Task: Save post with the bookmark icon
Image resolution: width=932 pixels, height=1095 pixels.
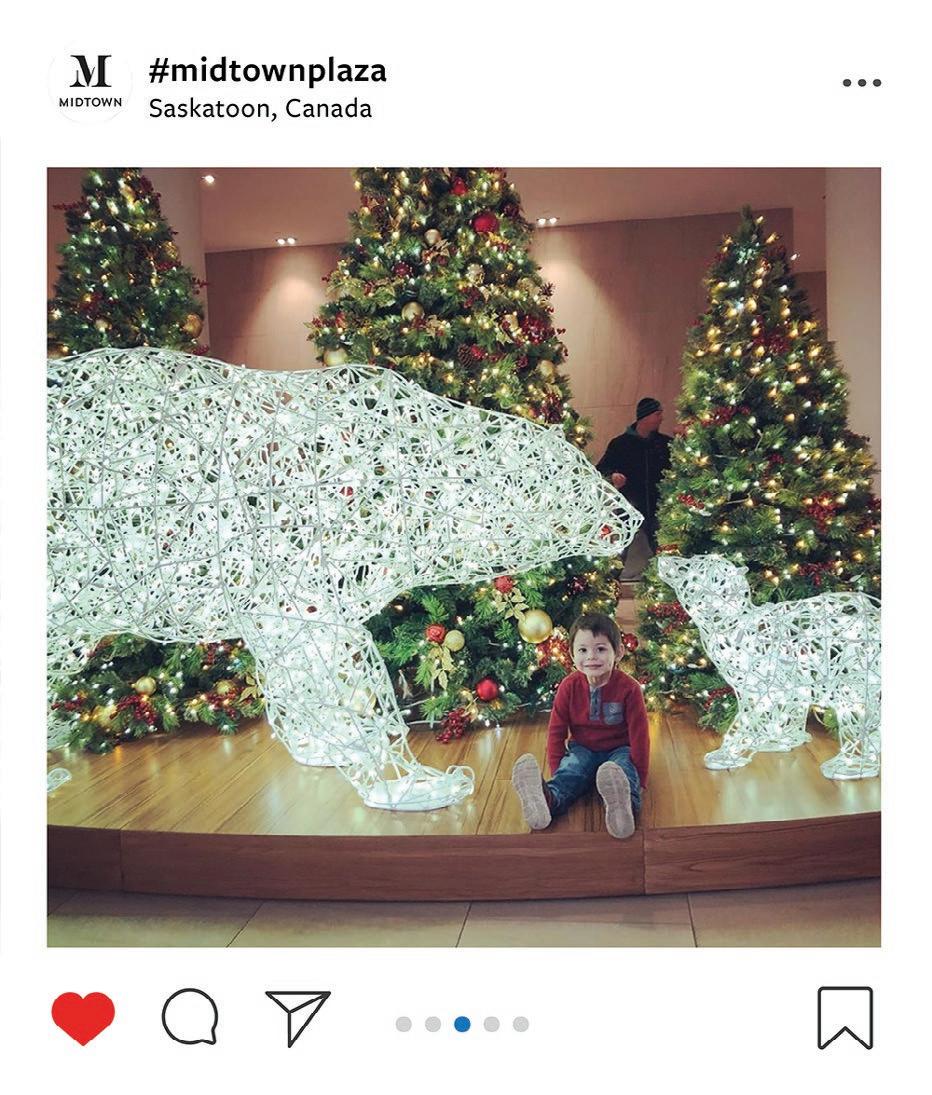Action: [x=845, y=1017]
